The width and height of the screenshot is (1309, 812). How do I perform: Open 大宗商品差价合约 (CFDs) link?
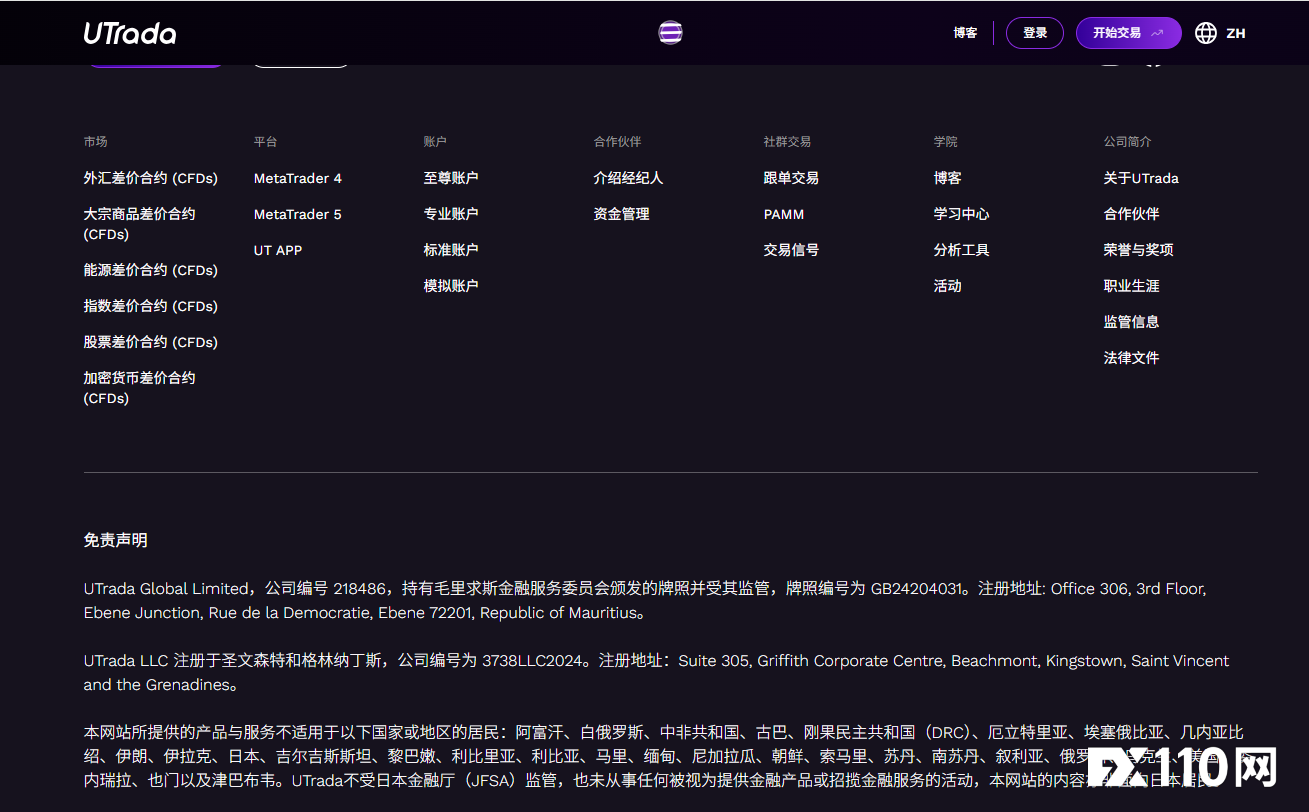[x=140, y=224]
